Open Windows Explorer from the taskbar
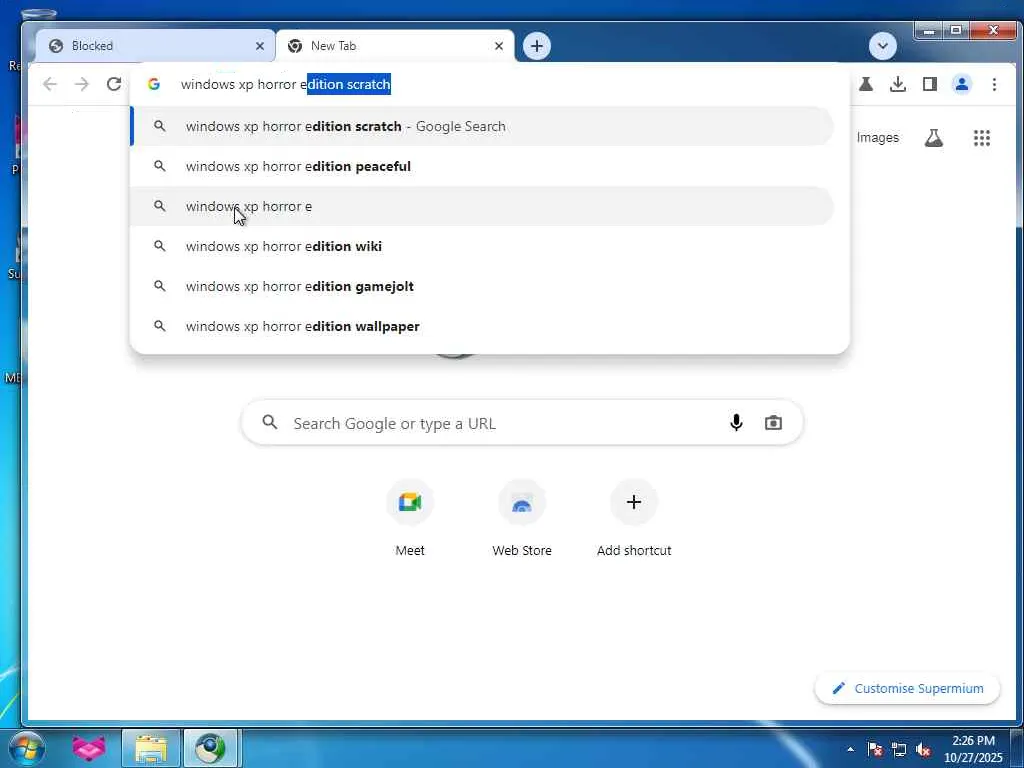 pyautogui.click(x=151, y=748)
